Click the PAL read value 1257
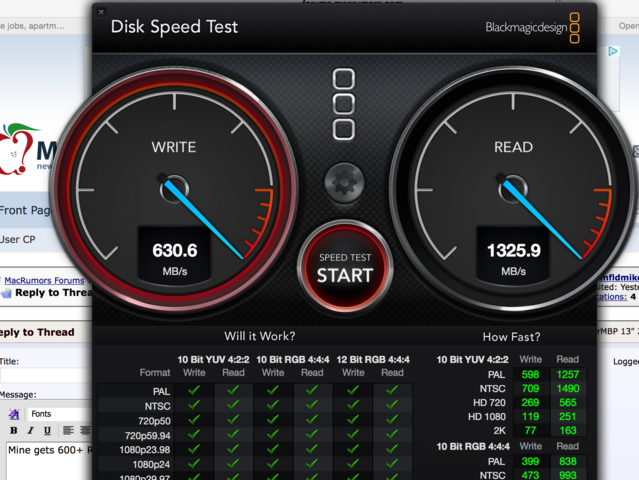Screen dimensions: 639x480 click(568, 374)
